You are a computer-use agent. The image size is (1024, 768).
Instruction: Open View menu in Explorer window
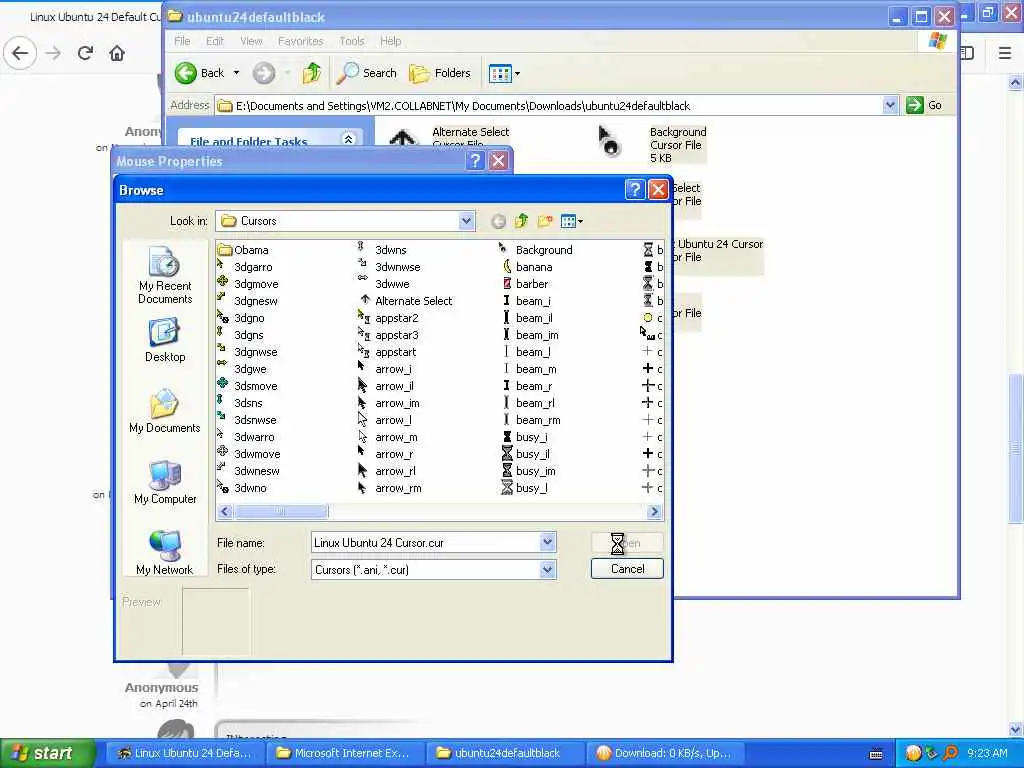coord(251,40)
